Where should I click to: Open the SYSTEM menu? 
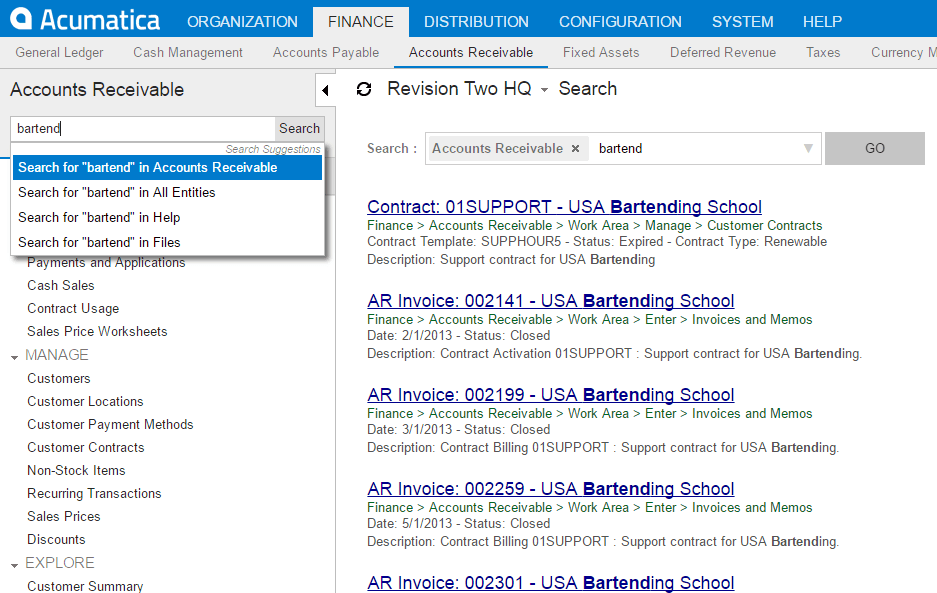pyautogui.click(x=742, y=22)
